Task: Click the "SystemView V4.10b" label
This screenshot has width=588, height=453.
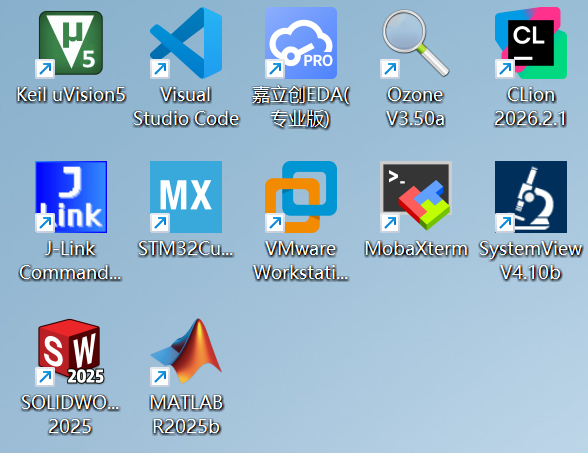Action: pyautogui.click(x=531, y=261)
